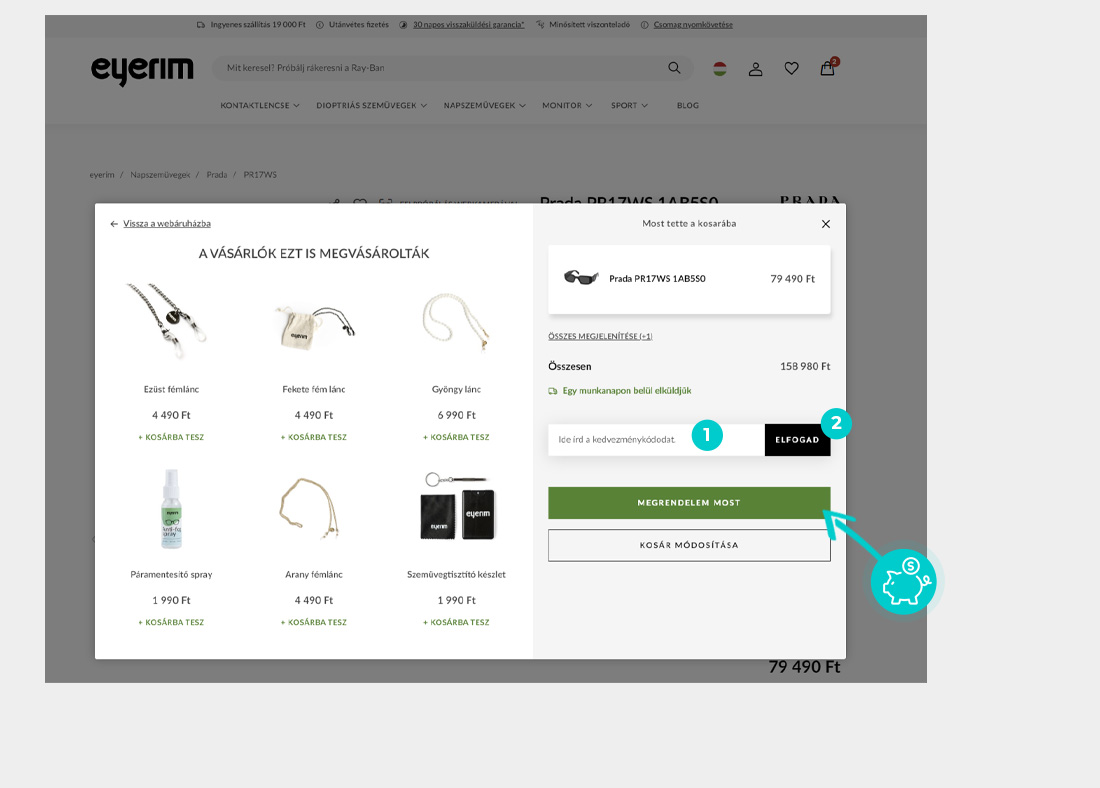Click the MEGRENDELEM MOST button

[689, 503]
